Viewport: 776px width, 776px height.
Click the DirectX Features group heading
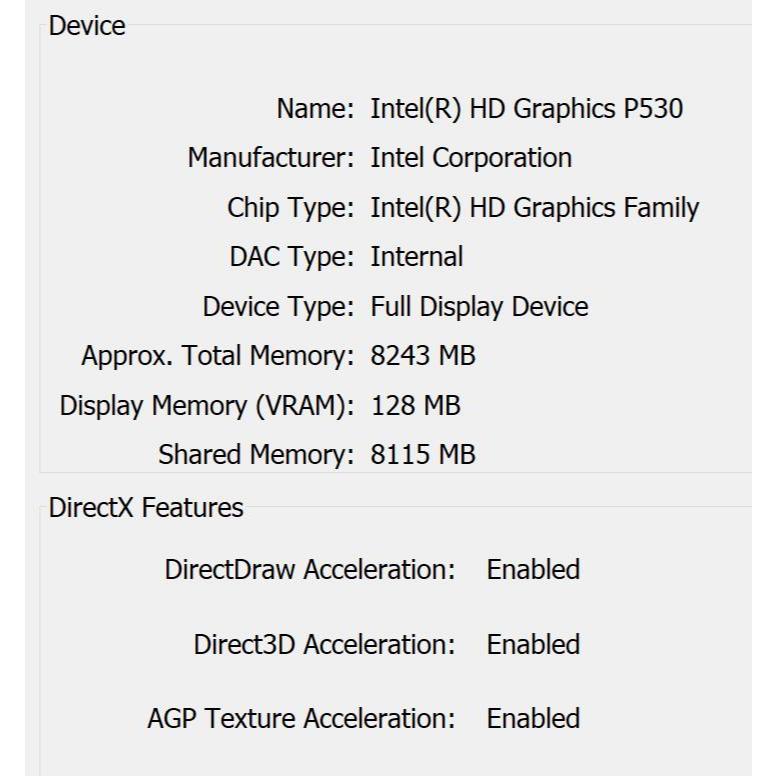146,508
